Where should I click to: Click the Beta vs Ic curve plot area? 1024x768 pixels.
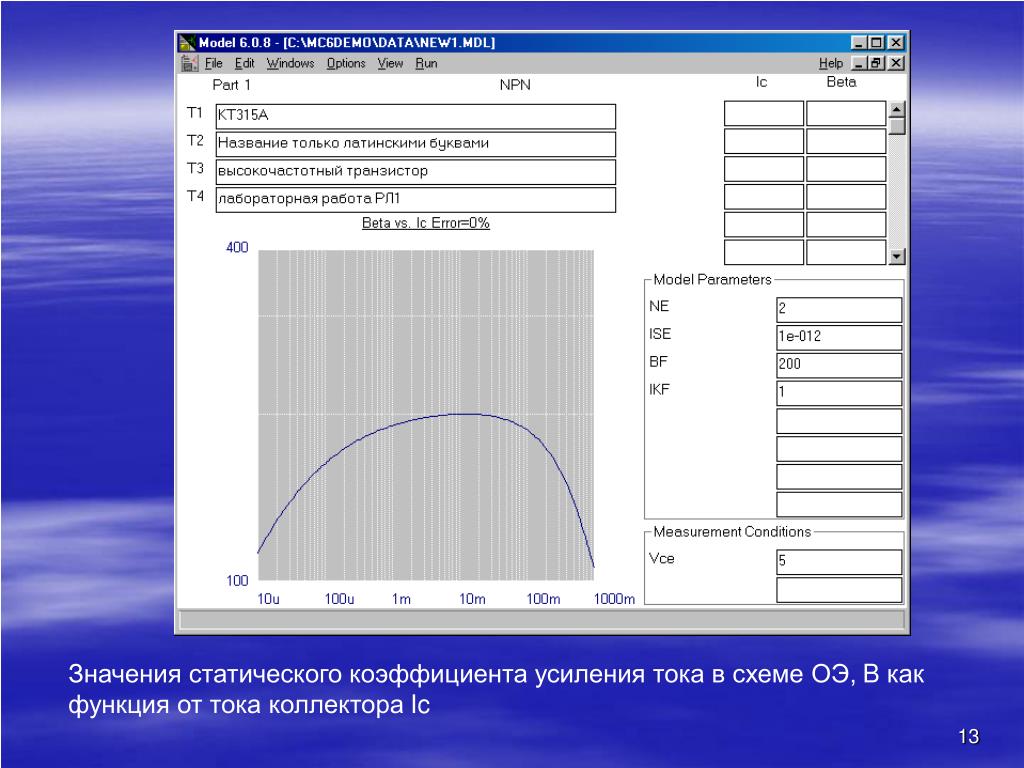pos(426,415)
